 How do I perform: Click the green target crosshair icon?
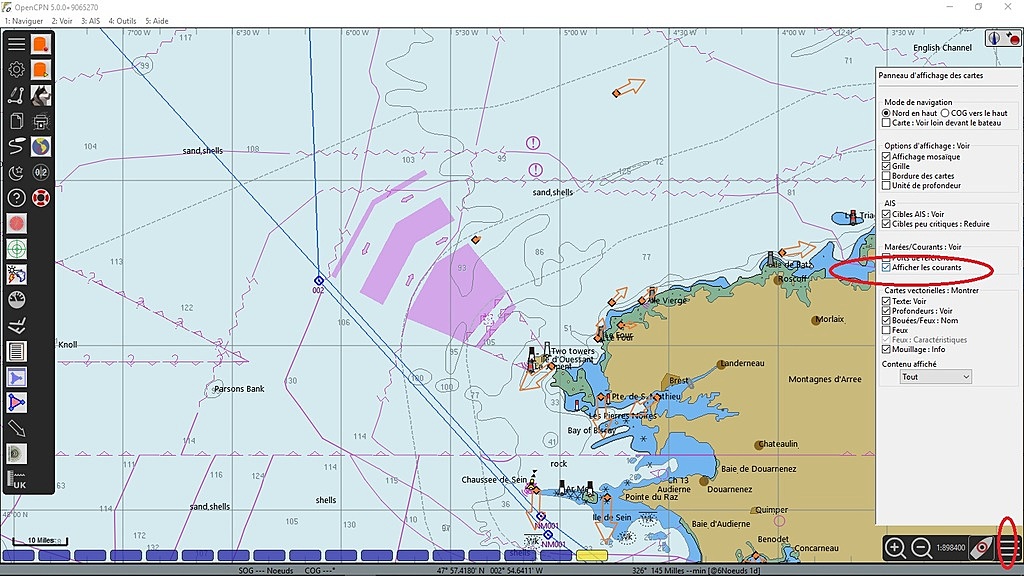tap(16, 249)
